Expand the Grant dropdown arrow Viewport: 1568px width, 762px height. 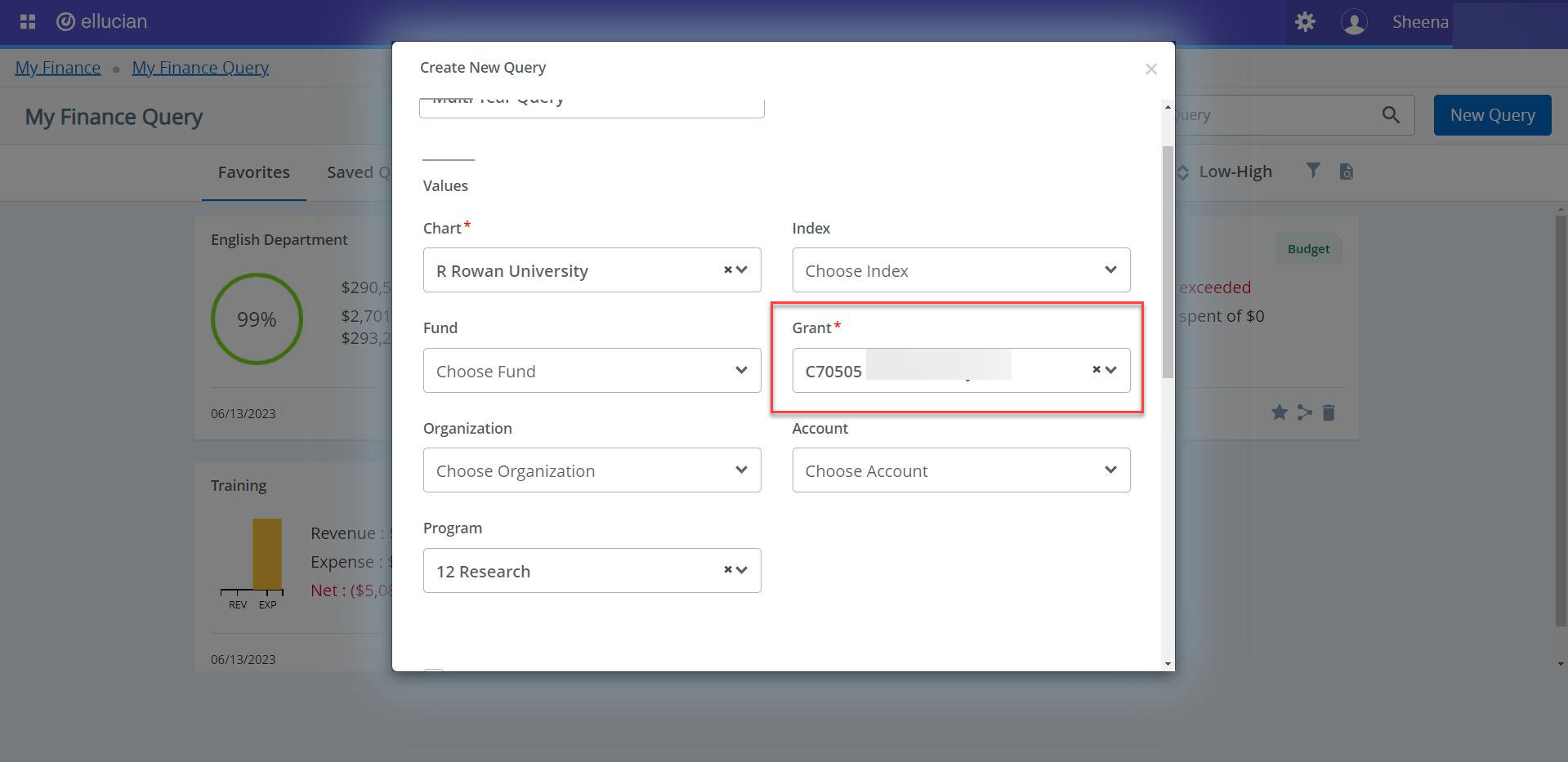(1111, 370)
